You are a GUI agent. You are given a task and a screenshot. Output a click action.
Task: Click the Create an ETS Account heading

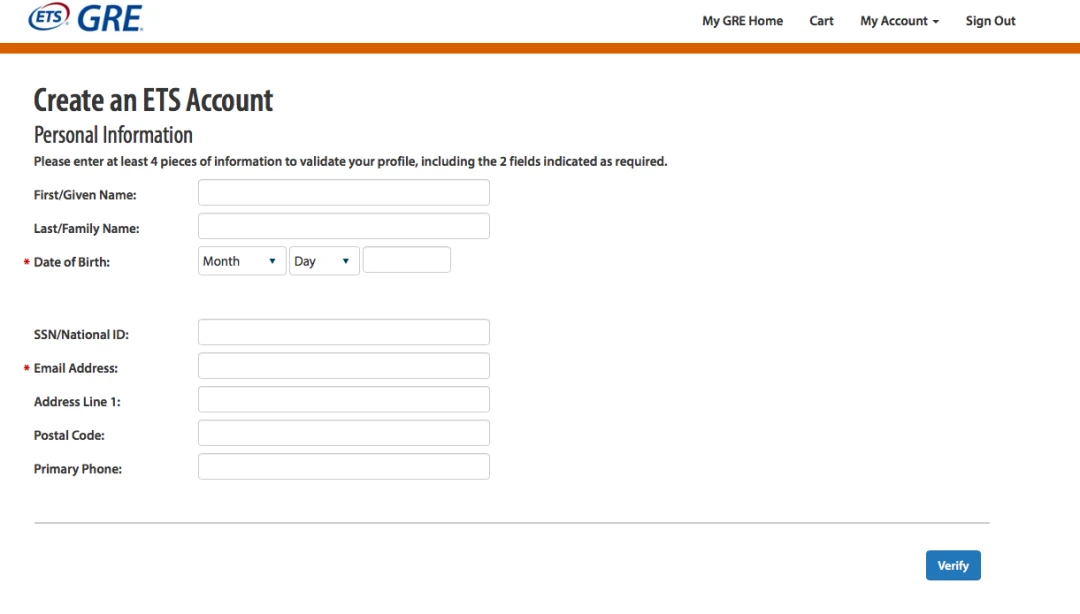153,100
